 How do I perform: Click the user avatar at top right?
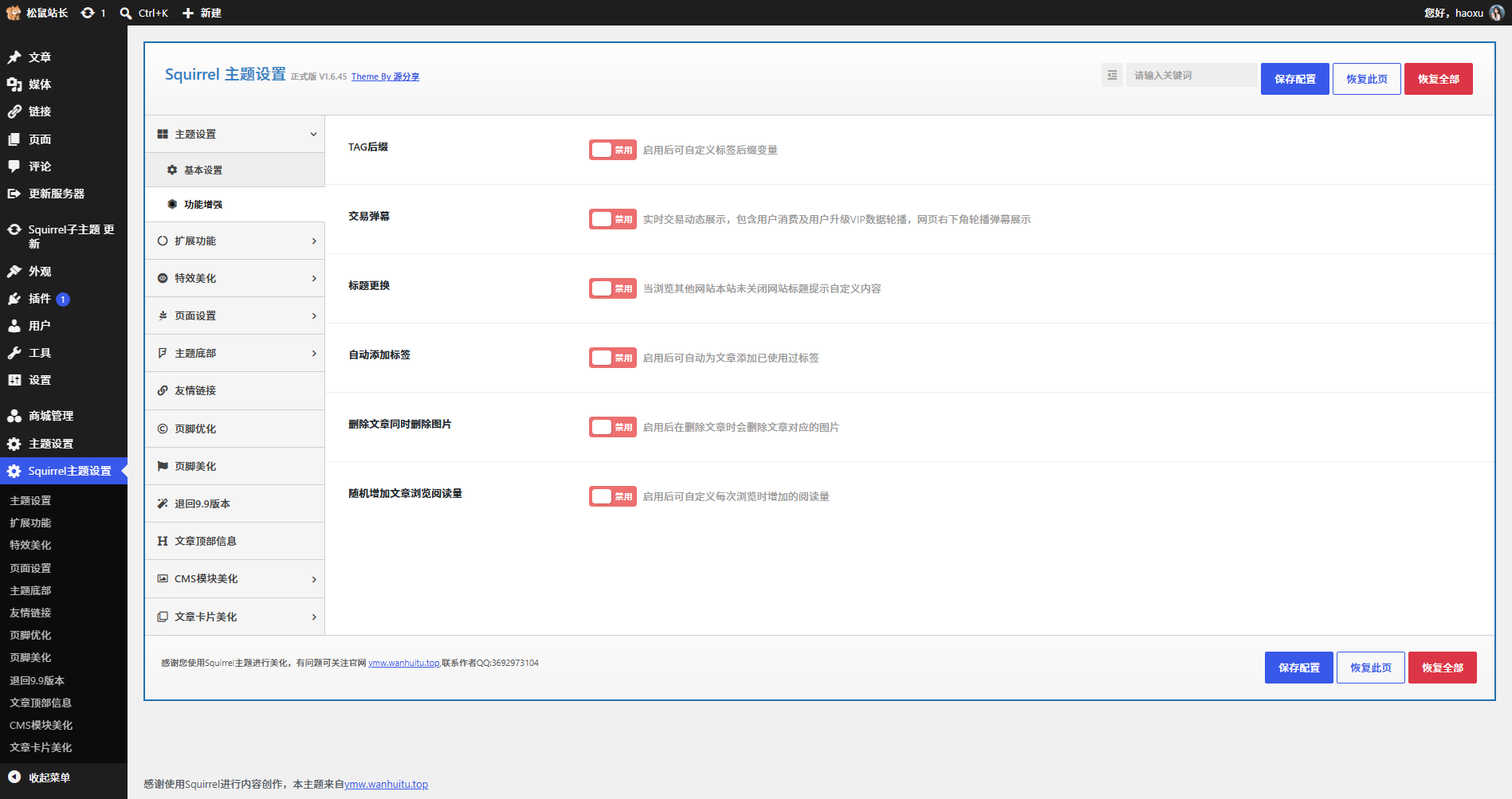click(x=1496, y=13)
